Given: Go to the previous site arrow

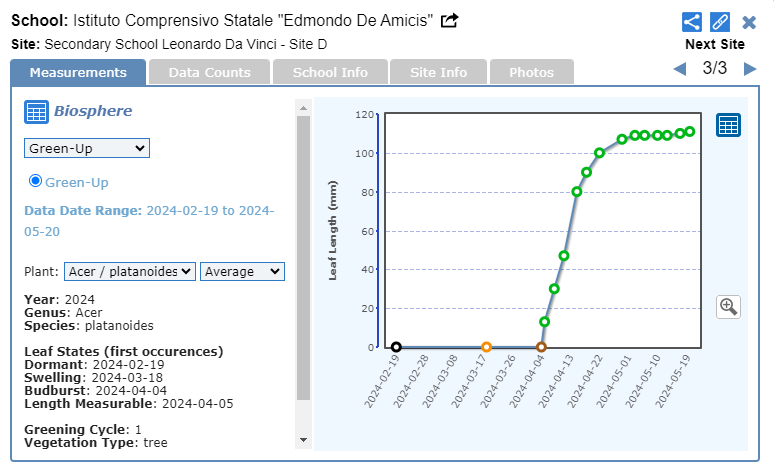Looking at the screenshot, I should [x=680, y=69].
